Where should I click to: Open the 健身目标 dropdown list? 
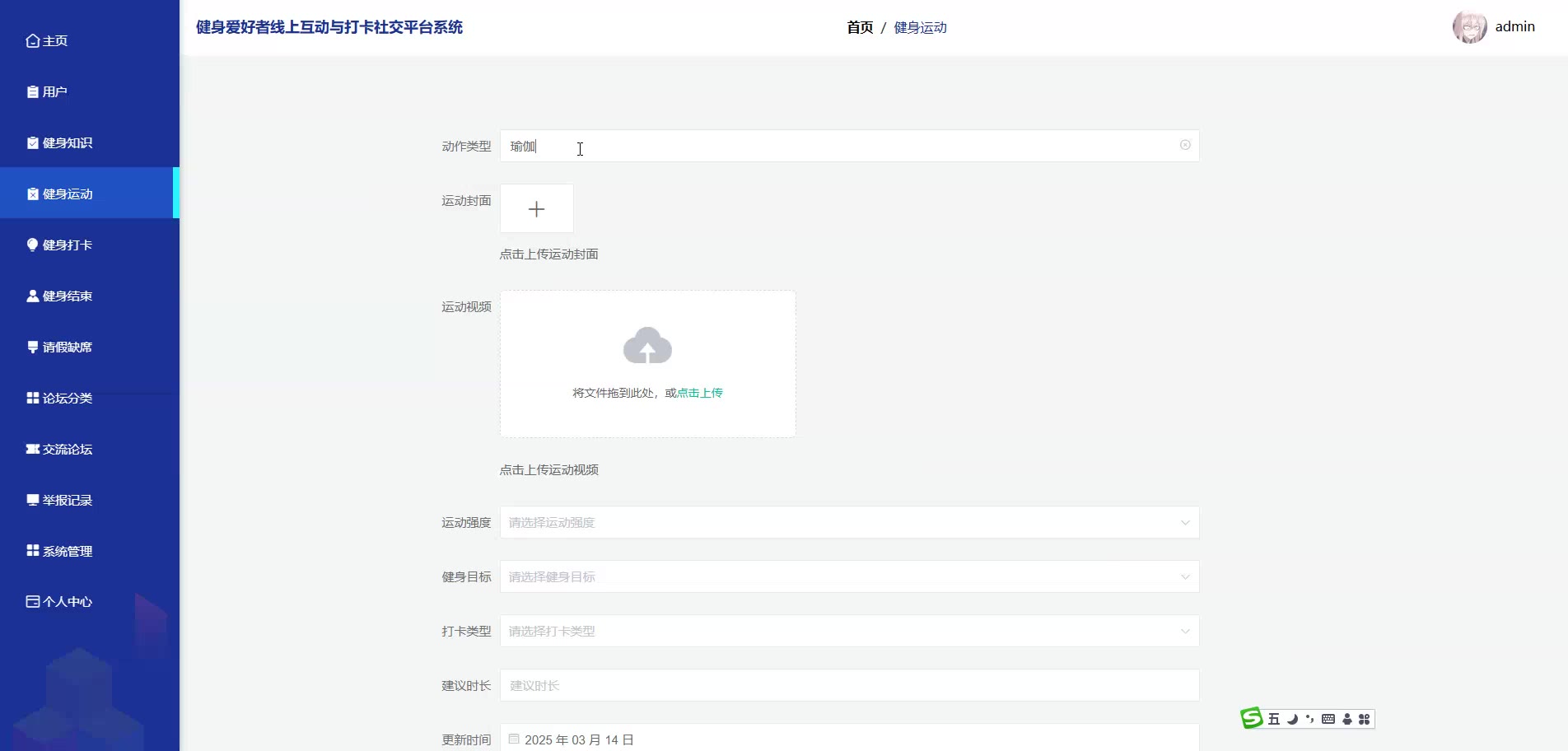point(849,577)
